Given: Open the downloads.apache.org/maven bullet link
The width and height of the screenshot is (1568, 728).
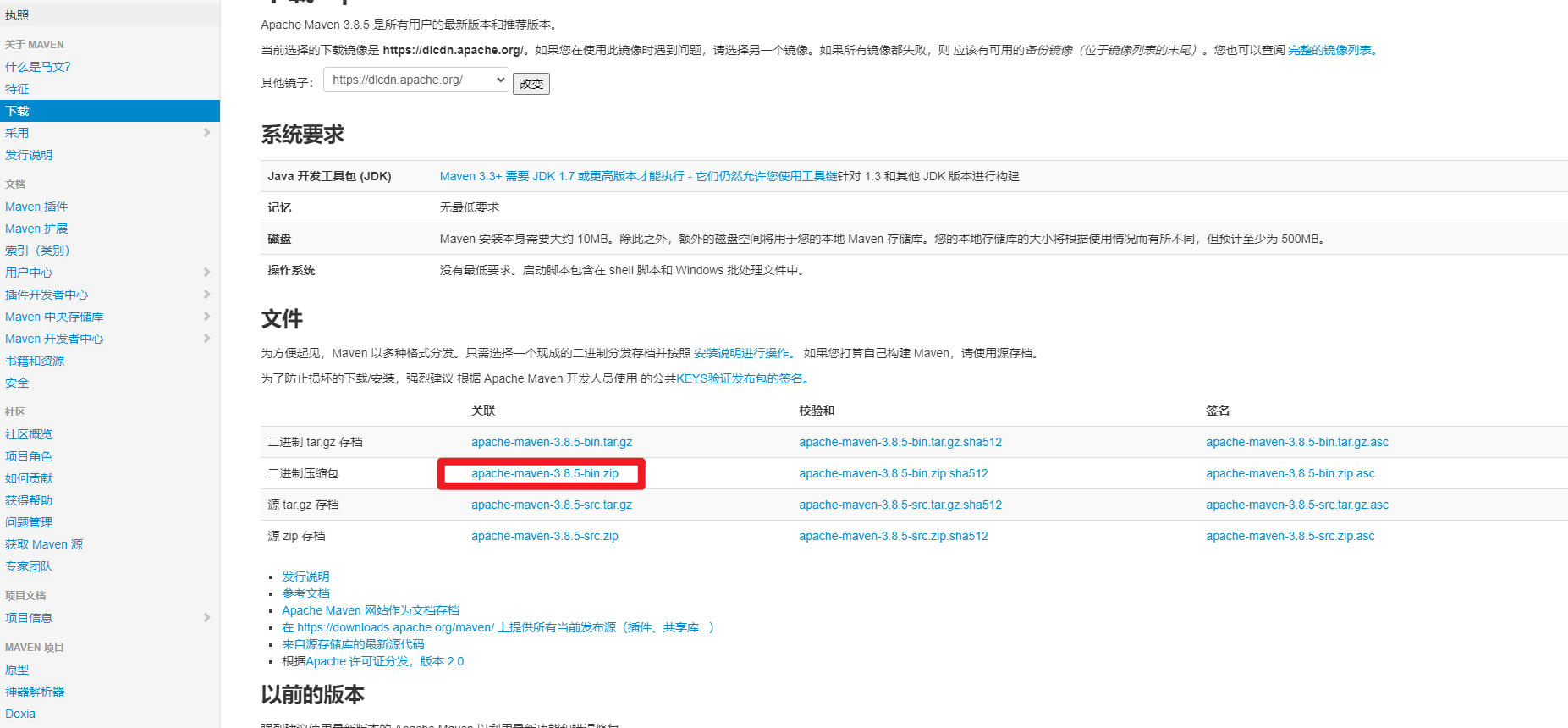Looking at the screenshot, I should [498, 627].
